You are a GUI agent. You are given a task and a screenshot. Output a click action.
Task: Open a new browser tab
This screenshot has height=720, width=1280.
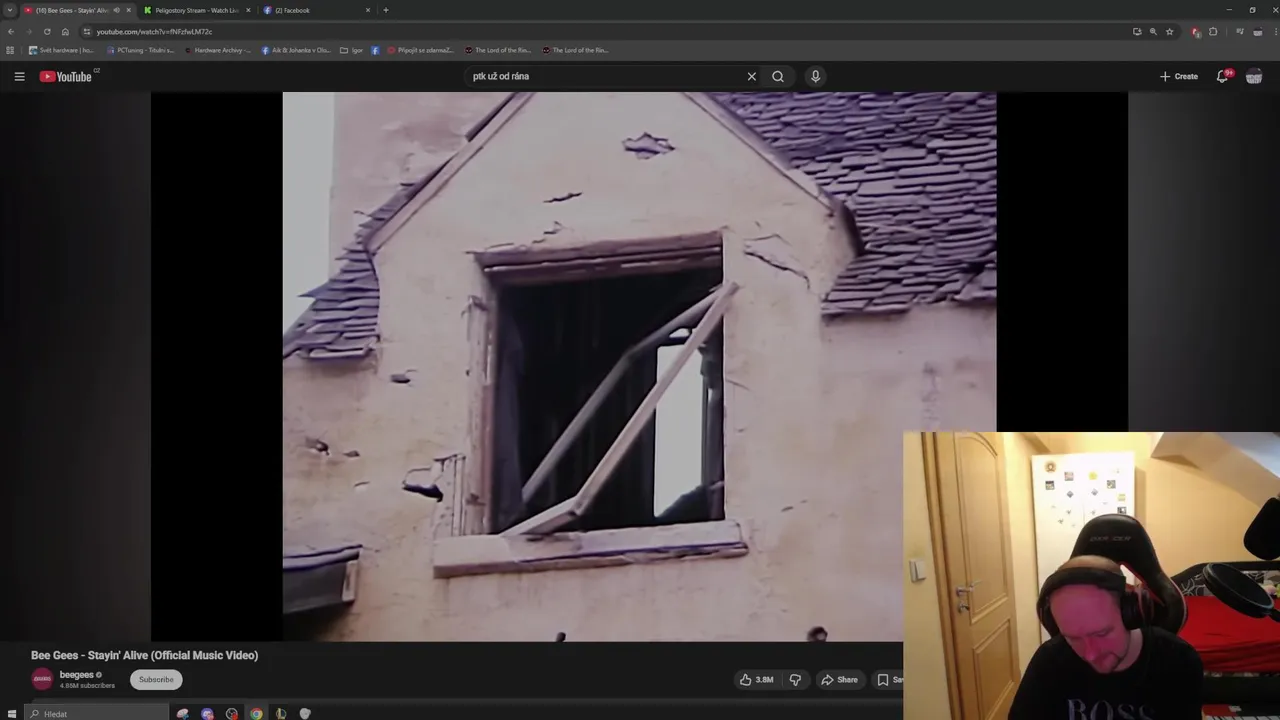point(386,10)
